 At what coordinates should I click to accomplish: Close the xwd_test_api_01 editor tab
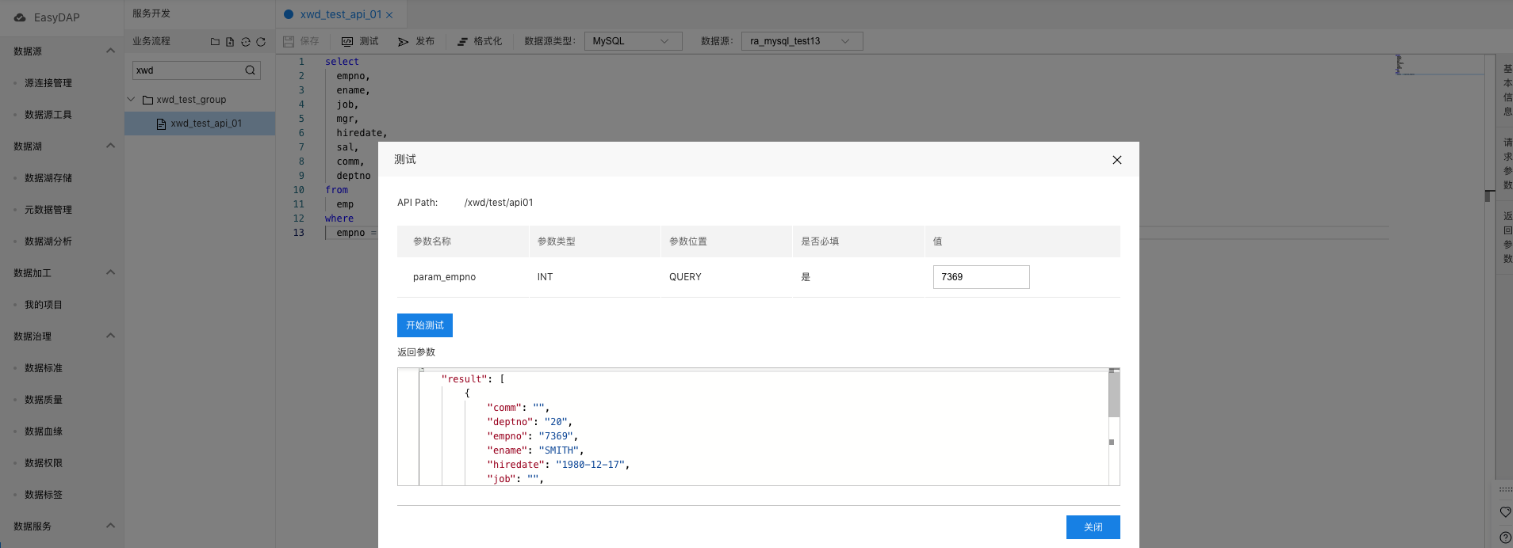point(389,15)
